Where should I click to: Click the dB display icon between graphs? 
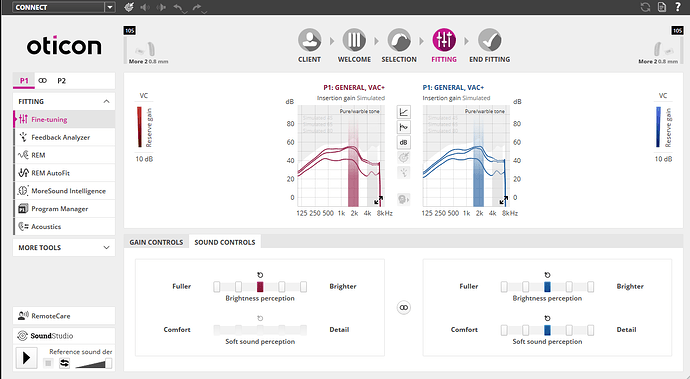click(404, 142)
